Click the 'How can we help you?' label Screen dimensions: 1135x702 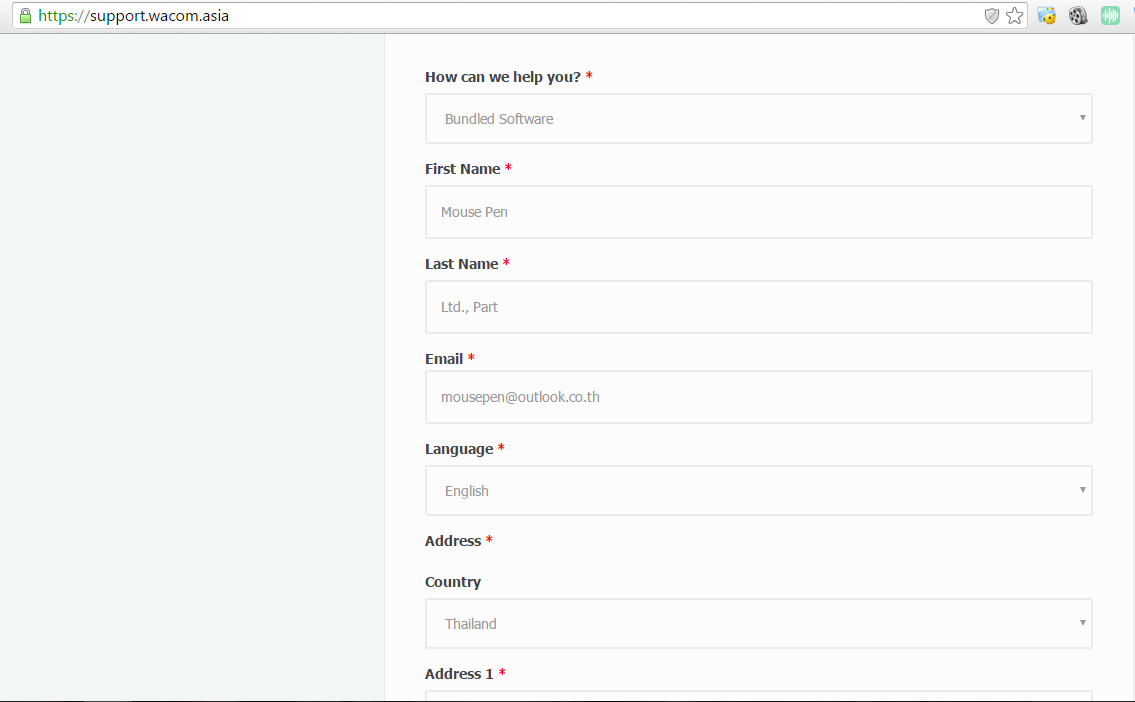(502, 77)
